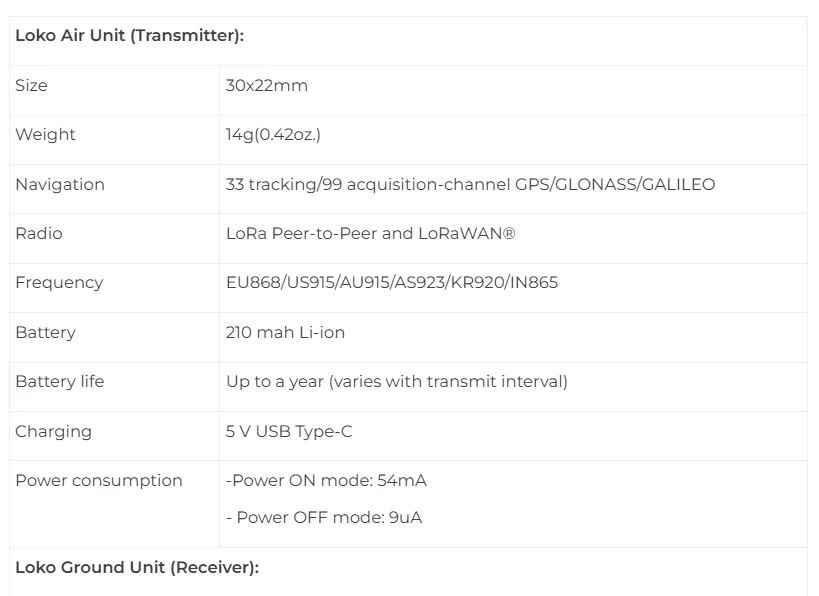Click the "Power consumption" row label
The width and height of the screenshot is (819, 596).
[x=99, y=480]
